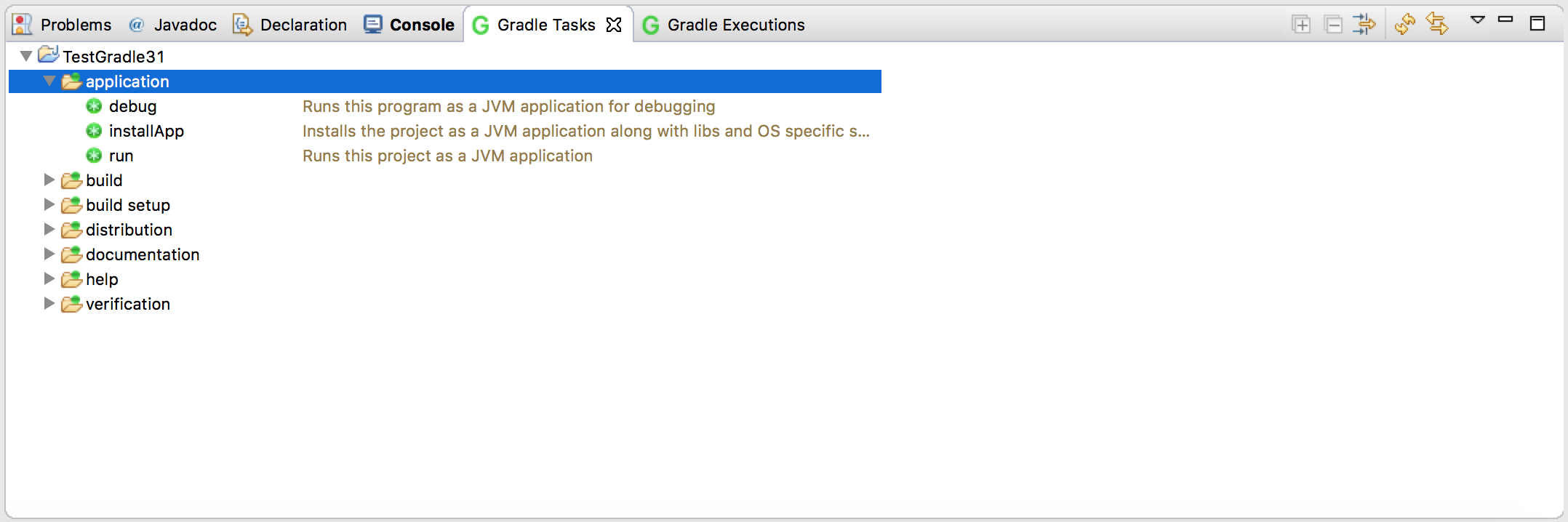
Task: Click the Collapse All toolbar icon
Action: [x=1333, y=25]
